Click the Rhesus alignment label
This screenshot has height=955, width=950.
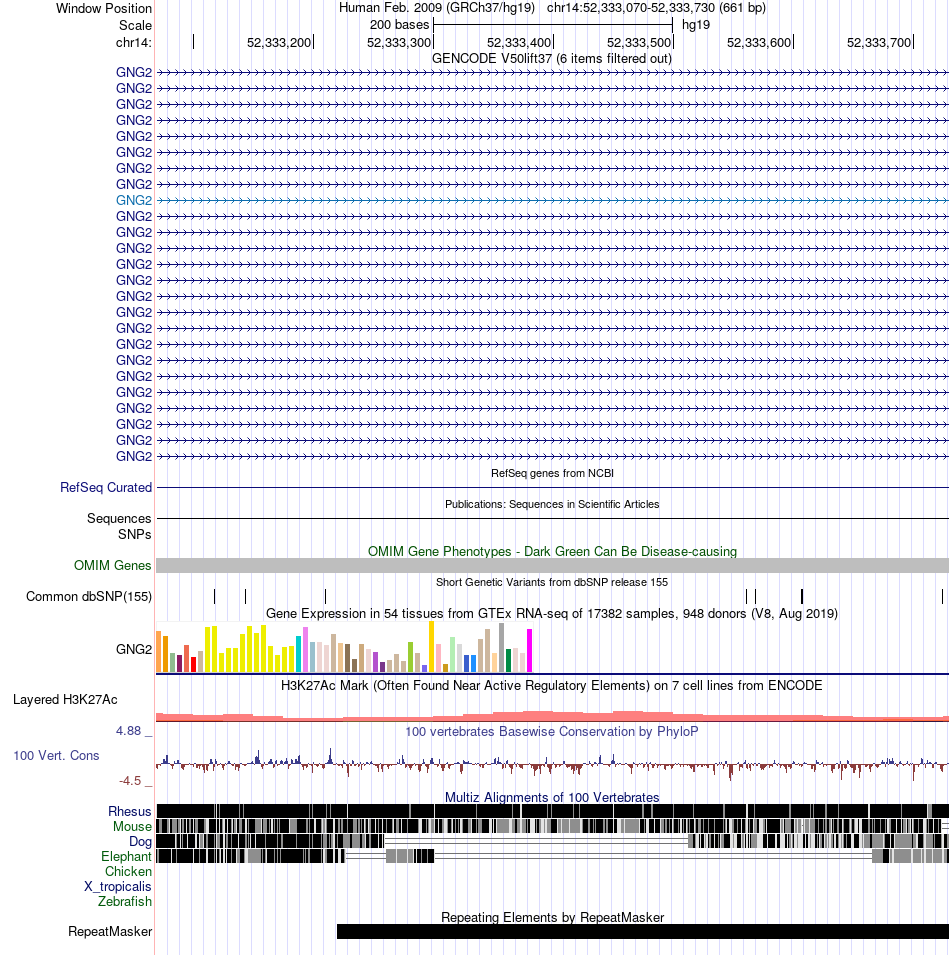coord(130,812)
